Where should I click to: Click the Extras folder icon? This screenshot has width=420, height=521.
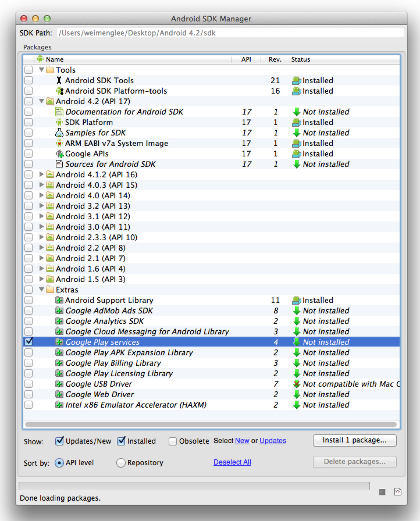point(50,290)
